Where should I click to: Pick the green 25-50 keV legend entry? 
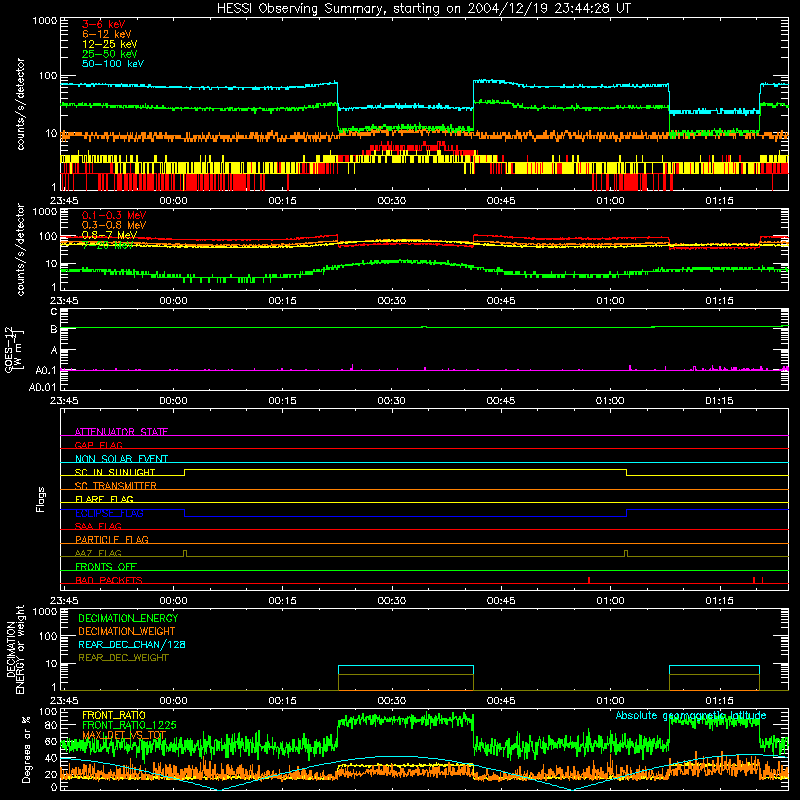tap(109, 54)
